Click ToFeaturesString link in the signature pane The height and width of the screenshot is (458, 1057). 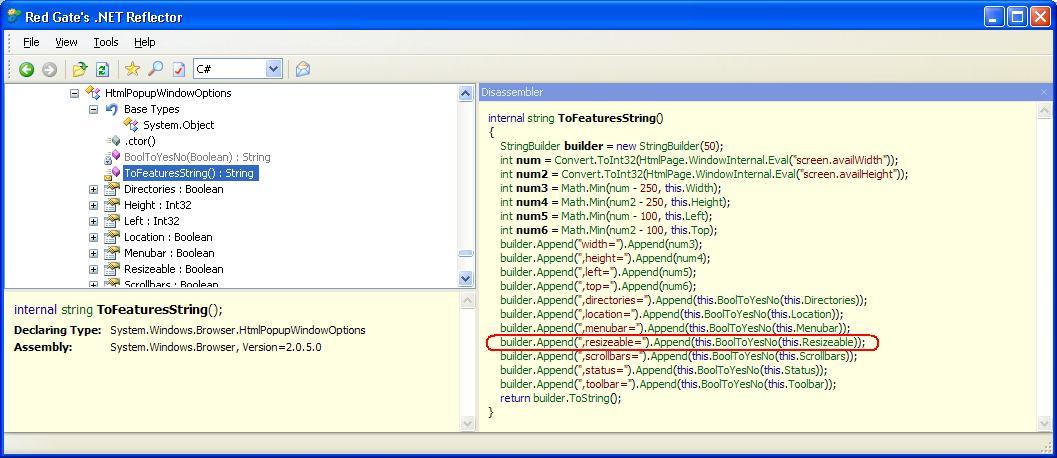[152, 310]
